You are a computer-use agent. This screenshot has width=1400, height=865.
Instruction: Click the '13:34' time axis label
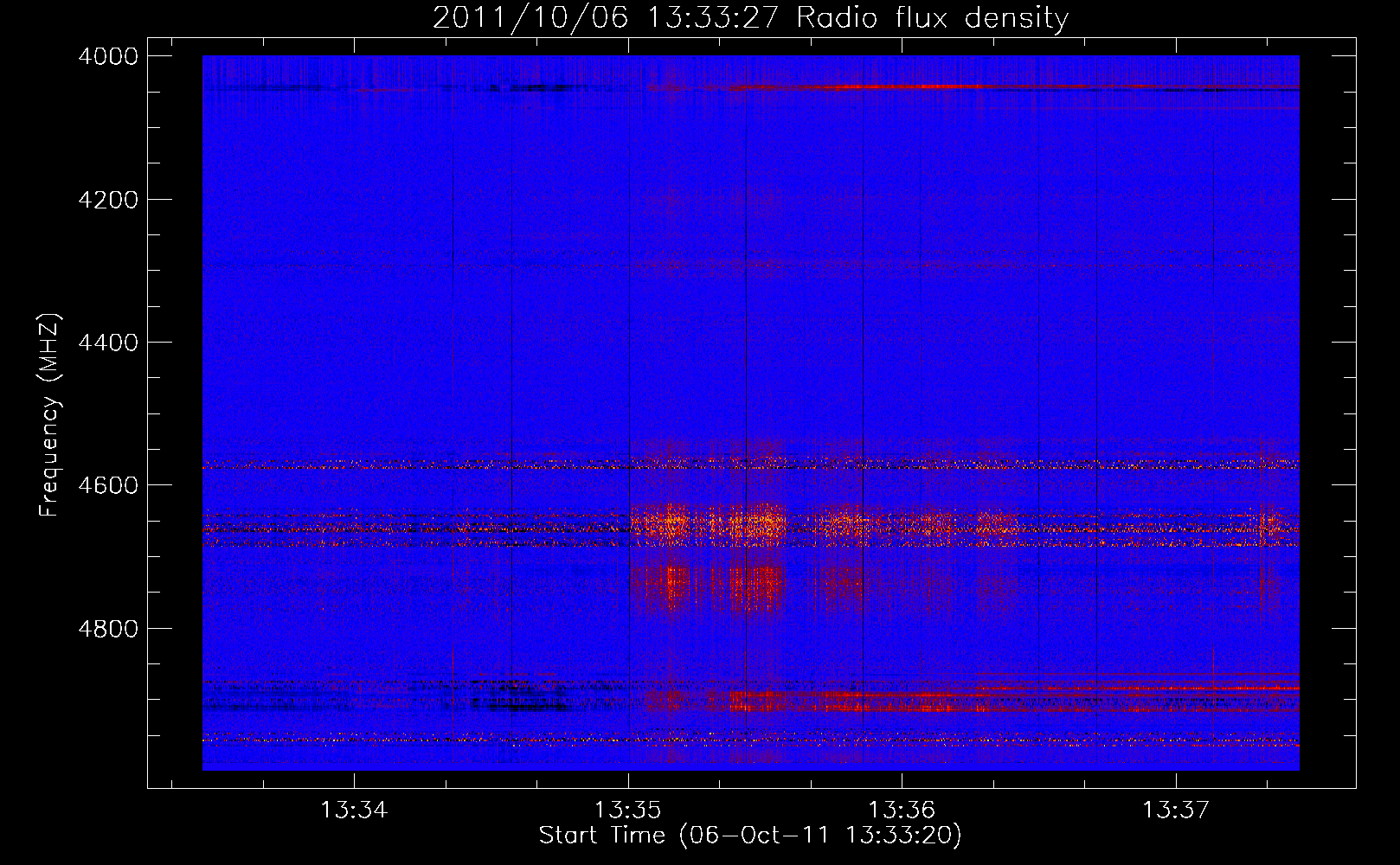[x=354, y=811]
